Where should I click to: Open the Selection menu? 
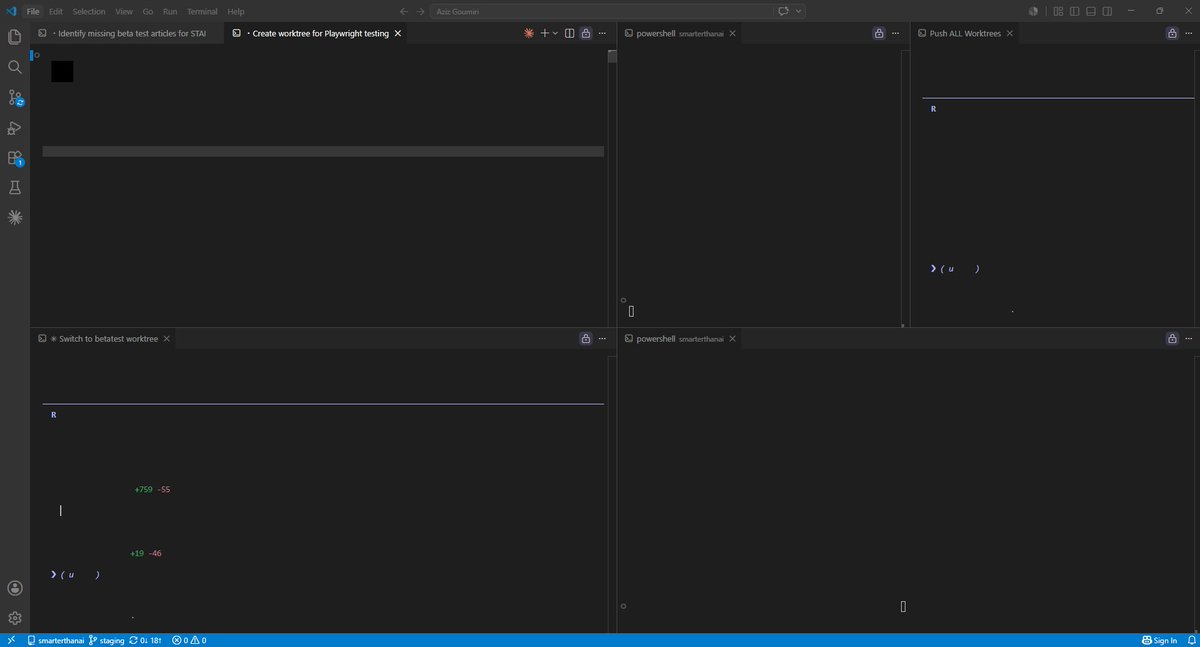(89, 11)
